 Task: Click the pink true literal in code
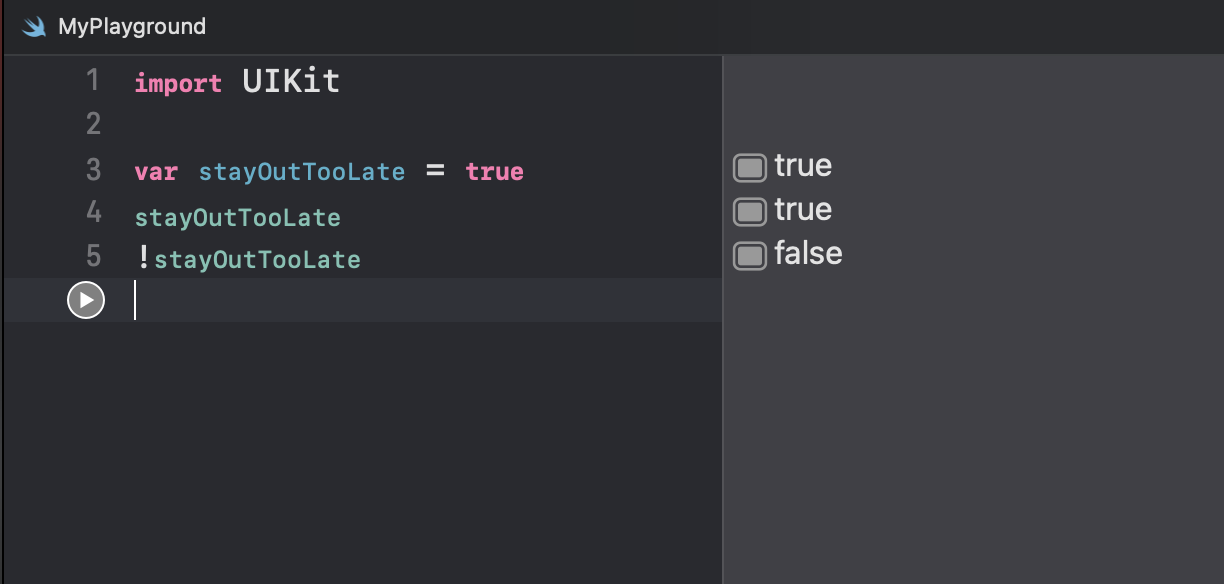[x=494, y=172]
